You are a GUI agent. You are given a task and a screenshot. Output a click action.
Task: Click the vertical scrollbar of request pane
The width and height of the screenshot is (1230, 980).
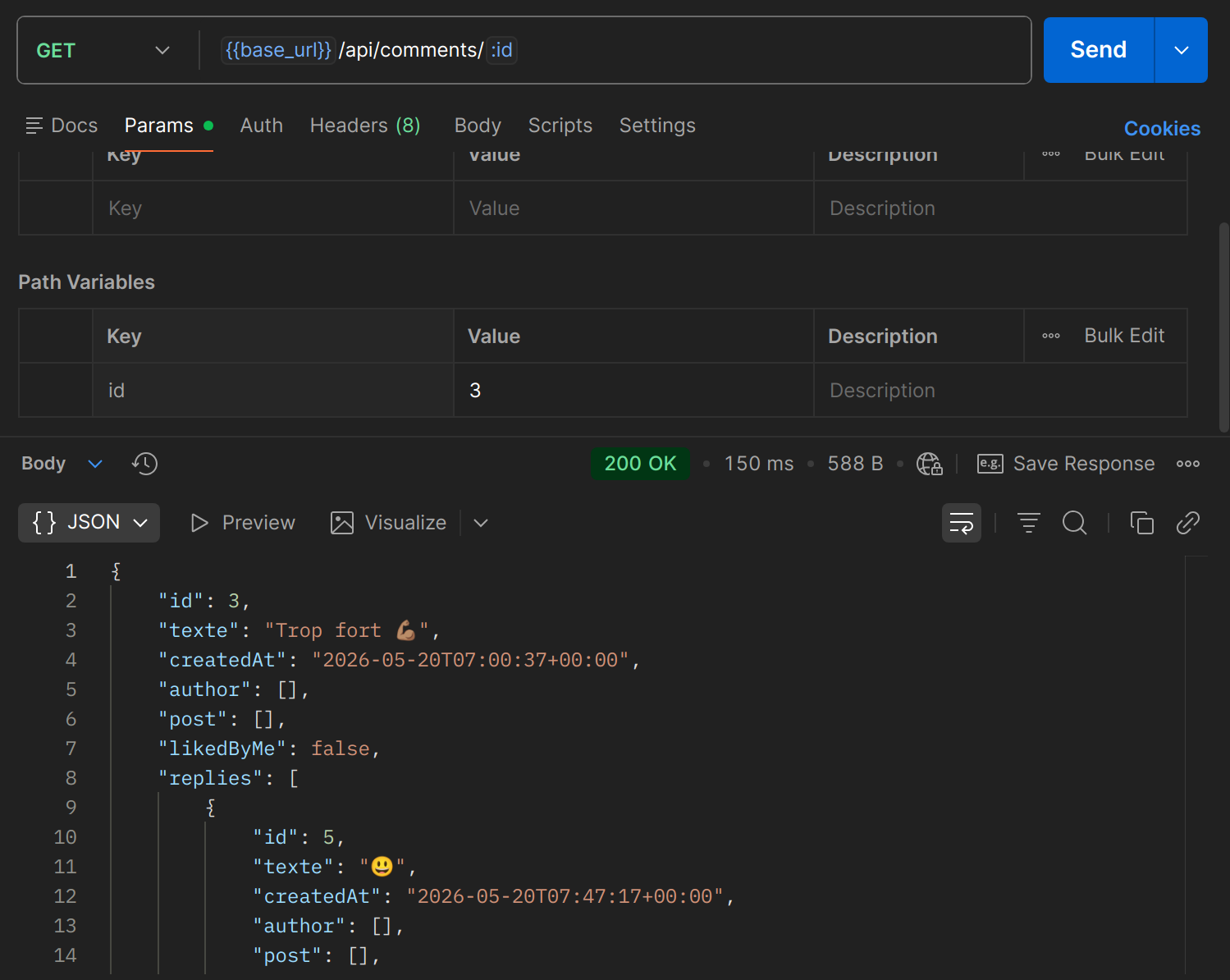pos(1223,327)
